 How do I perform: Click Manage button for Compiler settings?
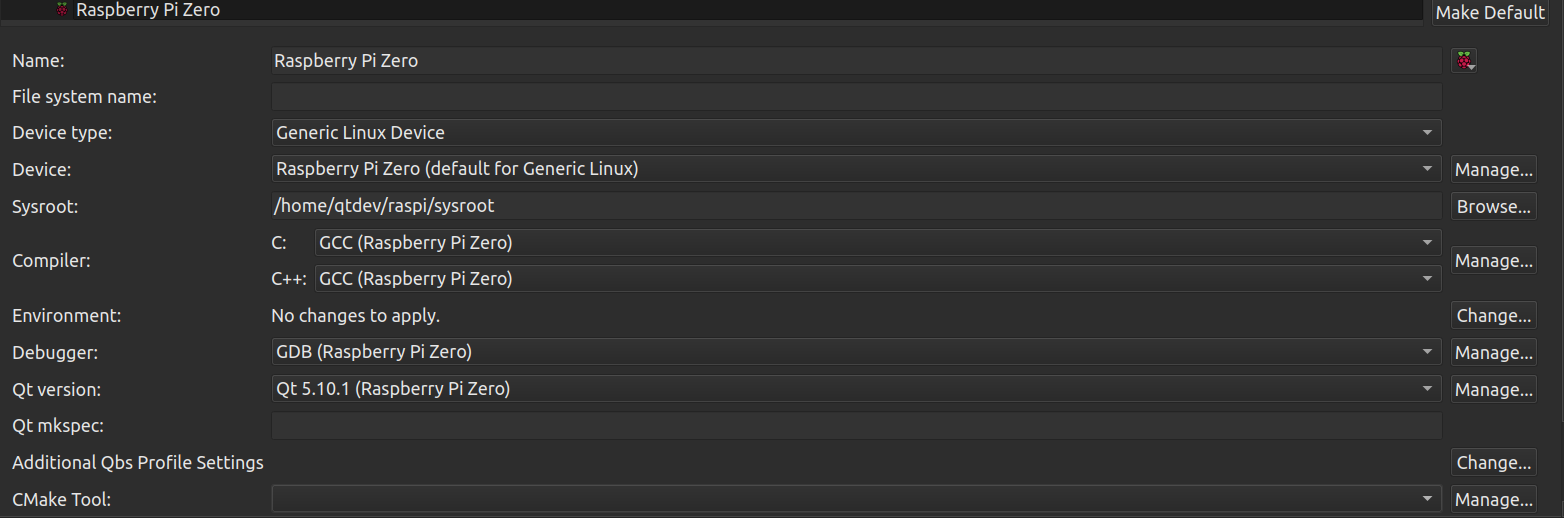tap(1494, 261)
